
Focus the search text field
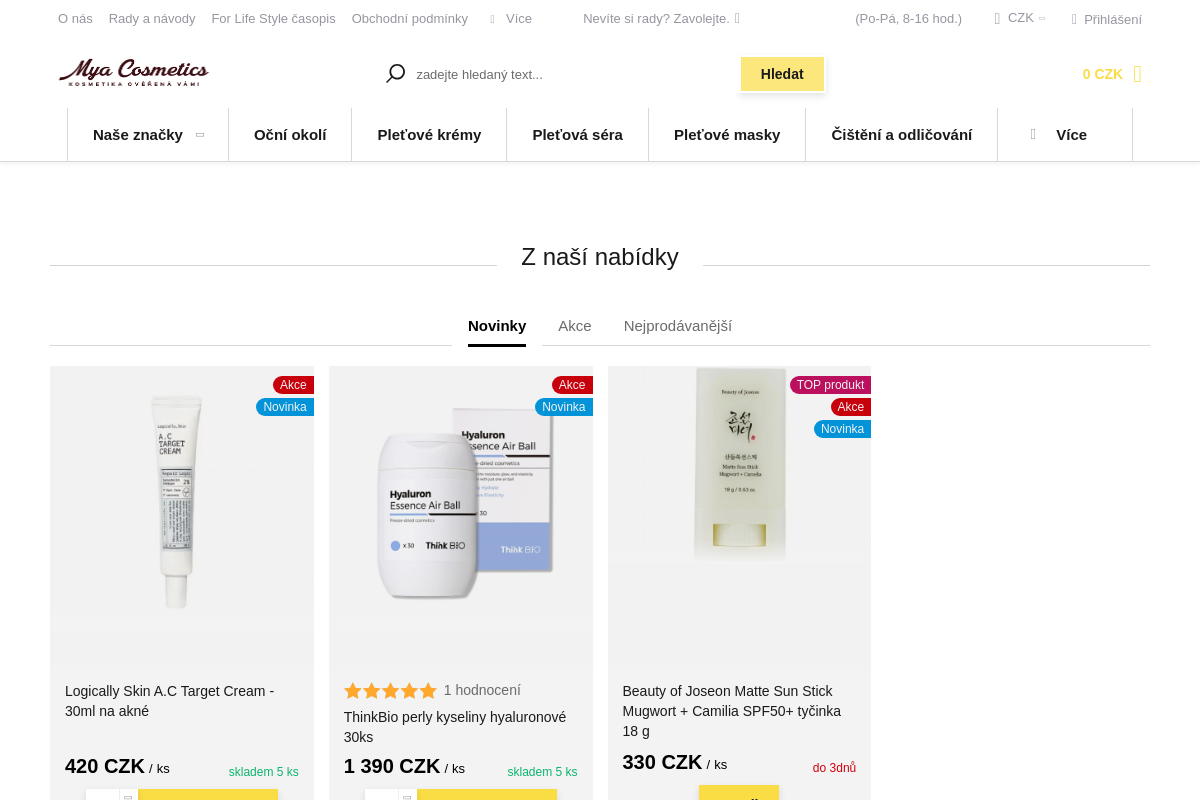(x=575, y=74)
